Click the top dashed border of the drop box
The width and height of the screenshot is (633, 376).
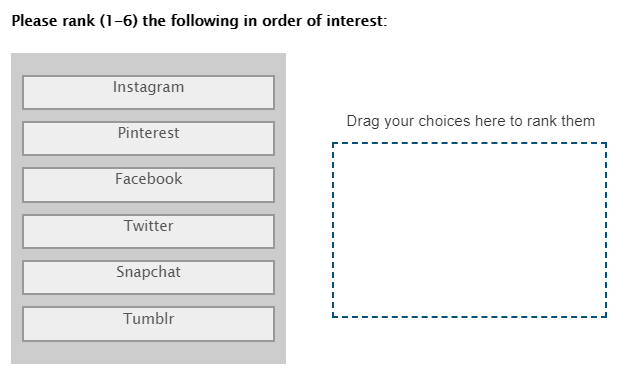tap(469, 143)
